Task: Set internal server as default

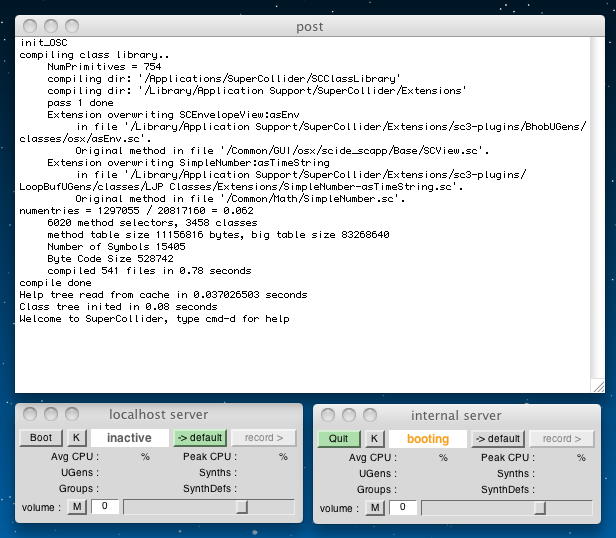Action: pos(498,439)
